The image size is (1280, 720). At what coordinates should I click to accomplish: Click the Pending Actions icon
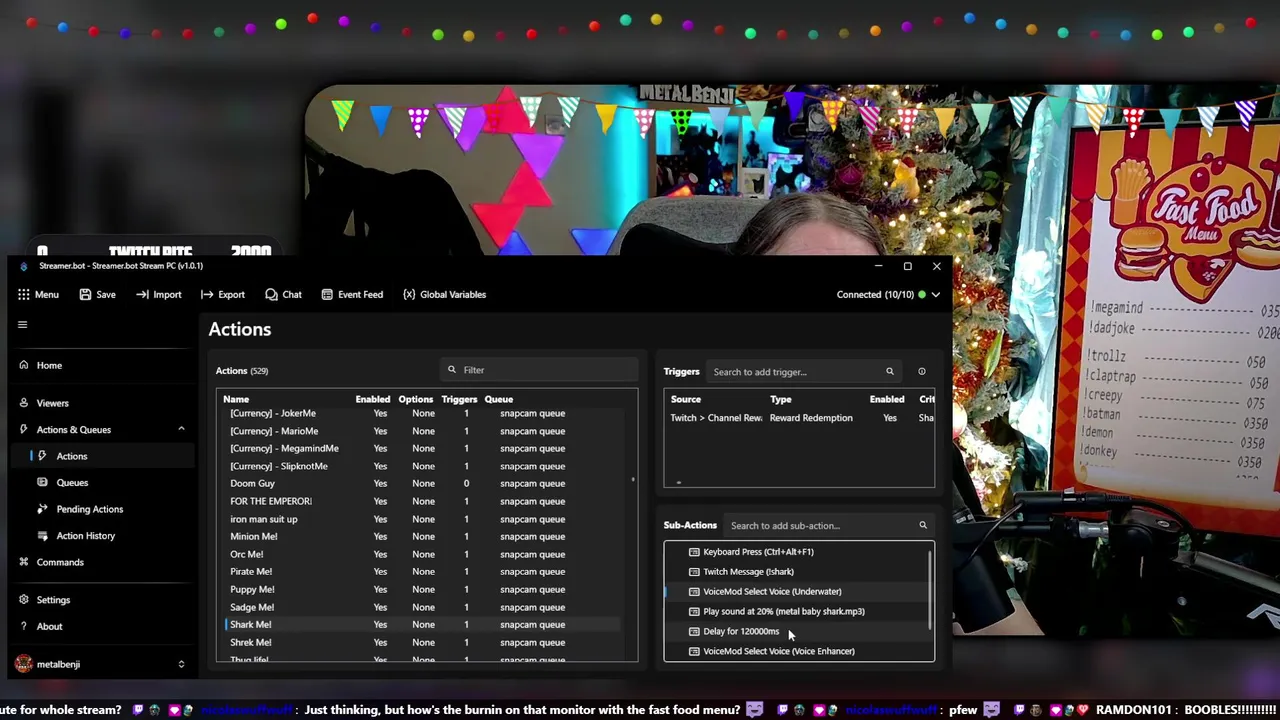pos(42,509)
